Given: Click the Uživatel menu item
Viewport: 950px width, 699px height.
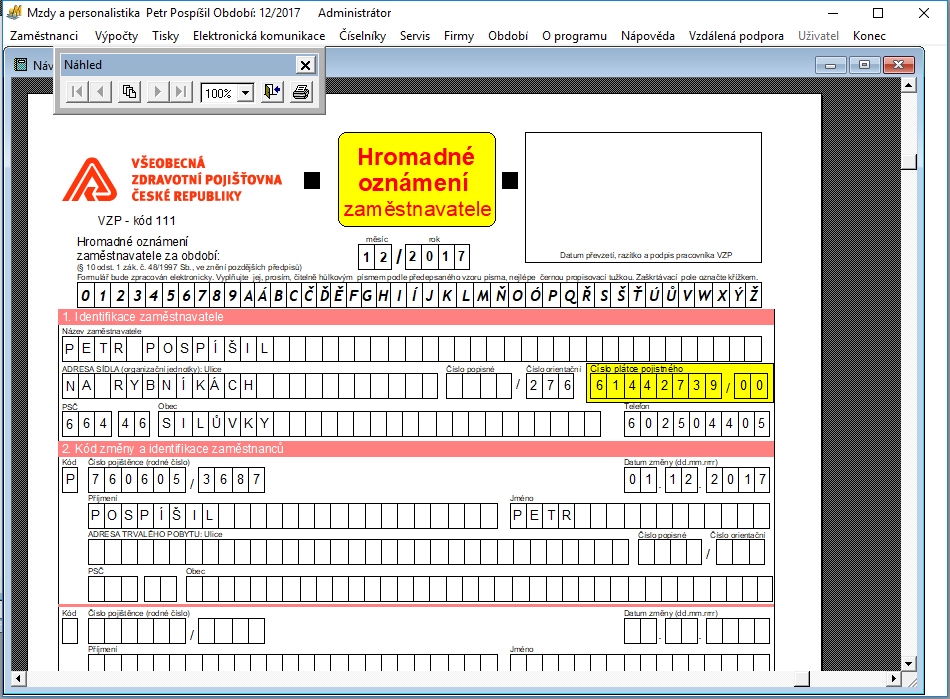Looking at the screenshot, I should (818, 36).
